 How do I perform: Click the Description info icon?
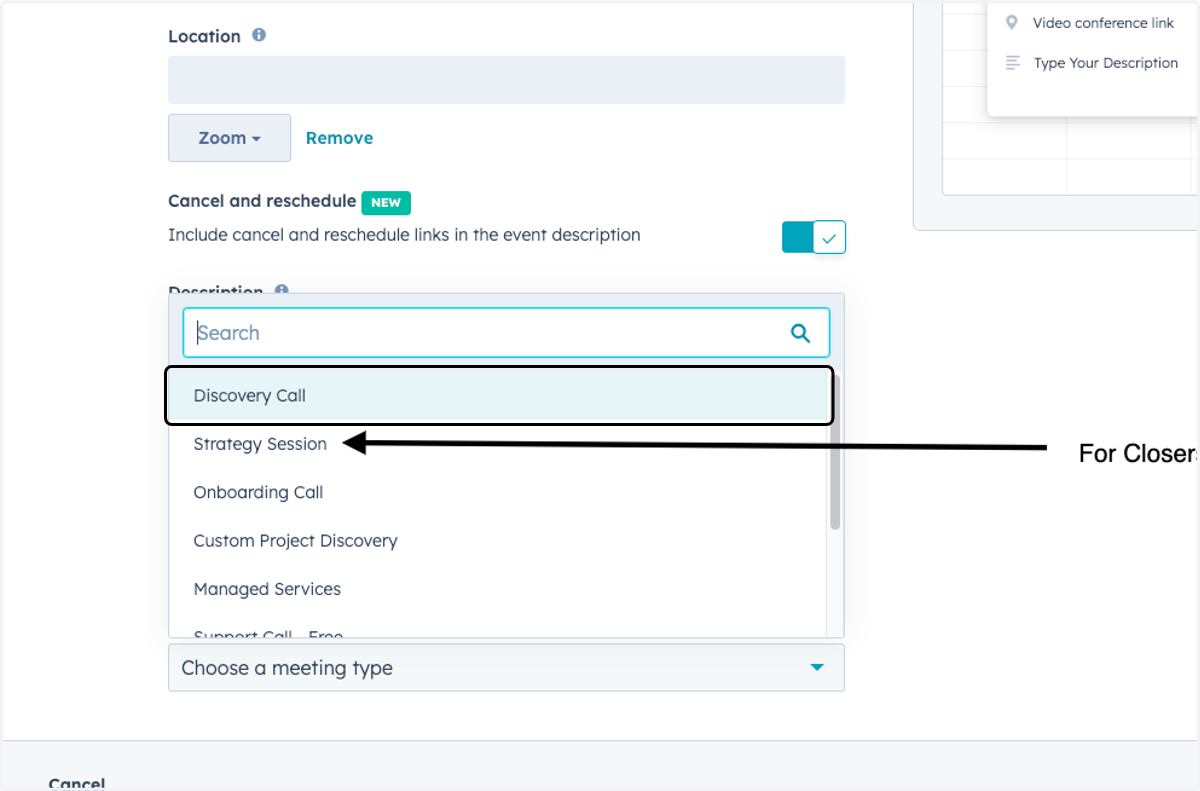(282, 290)
